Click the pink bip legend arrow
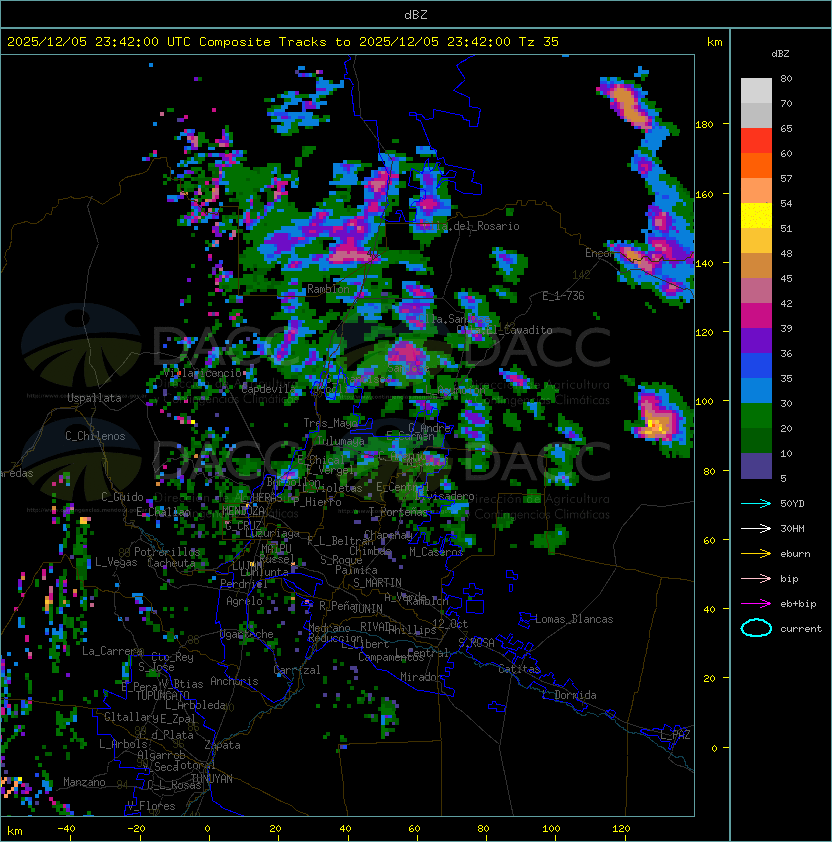Image resolution: width=832 pixels, height=842 pixels. coord(756,579)
